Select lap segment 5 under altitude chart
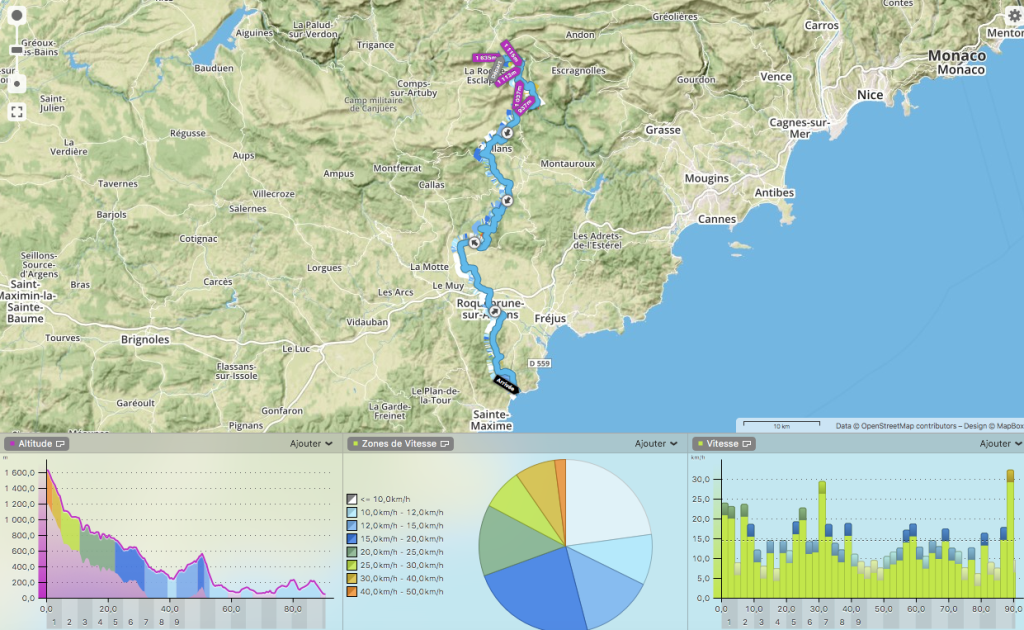Viewport: 1024px width, 630px height. (115, 622)
